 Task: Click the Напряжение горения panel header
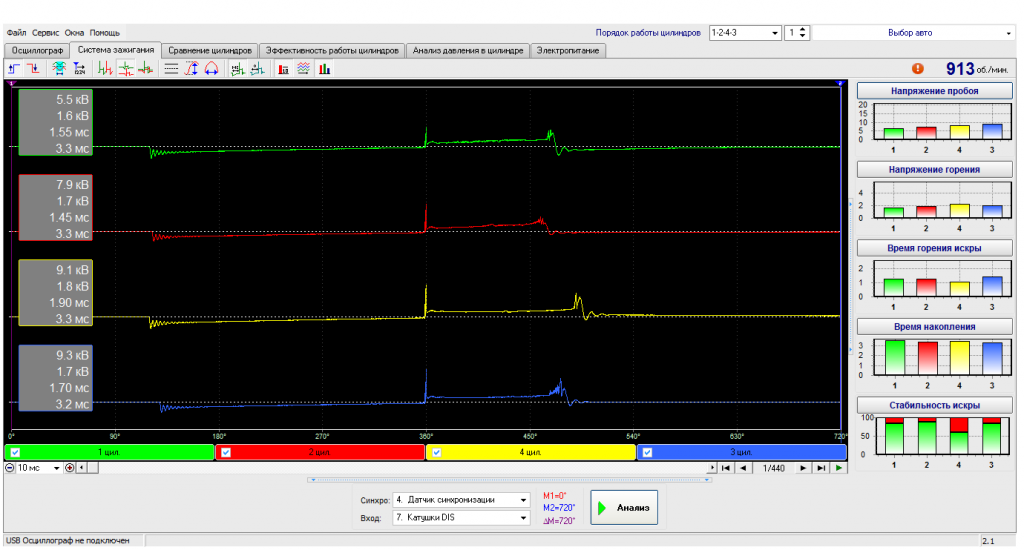tap(934, 169)
